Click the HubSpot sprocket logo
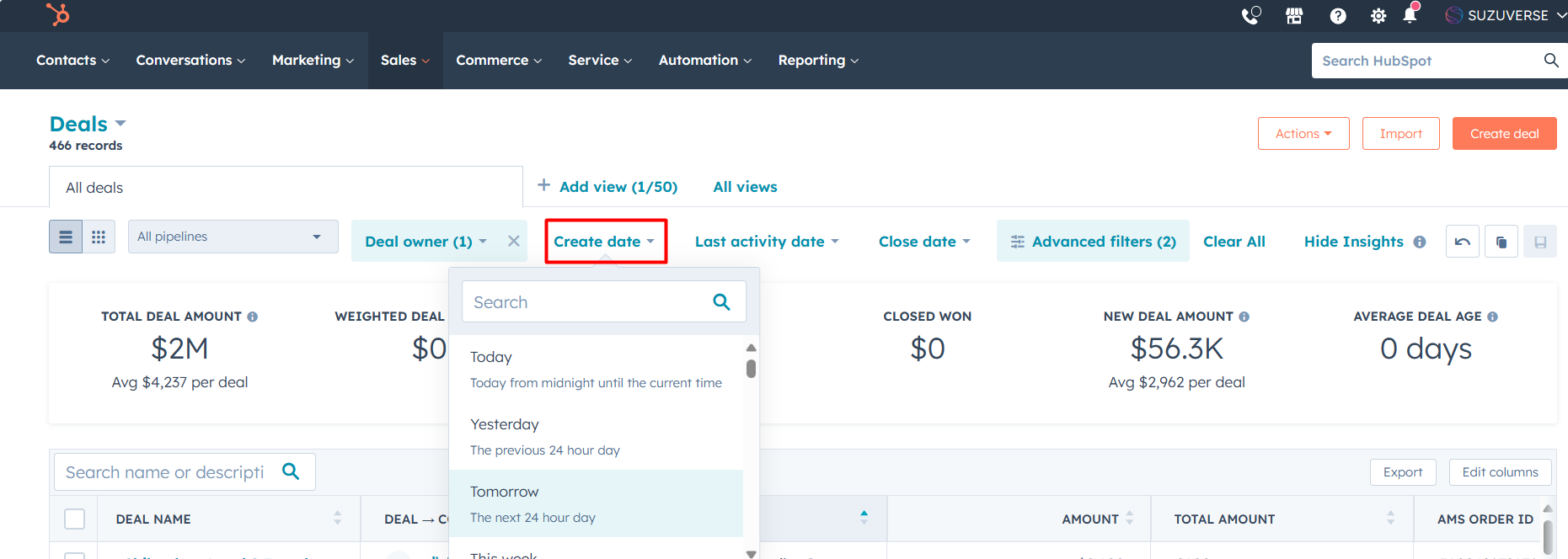1568x559 pixels. coord(58,14)
